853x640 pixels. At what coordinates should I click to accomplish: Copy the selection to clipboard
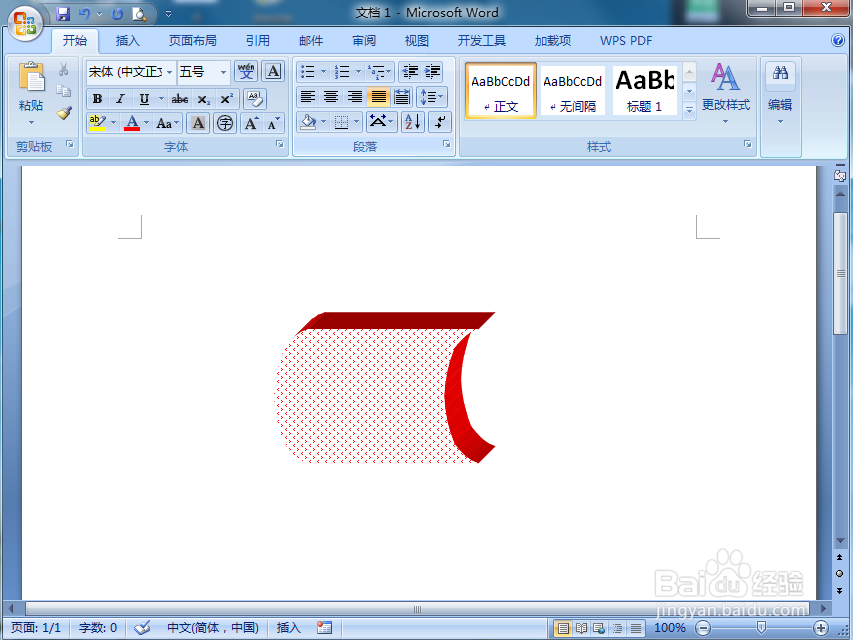(64, 91)
